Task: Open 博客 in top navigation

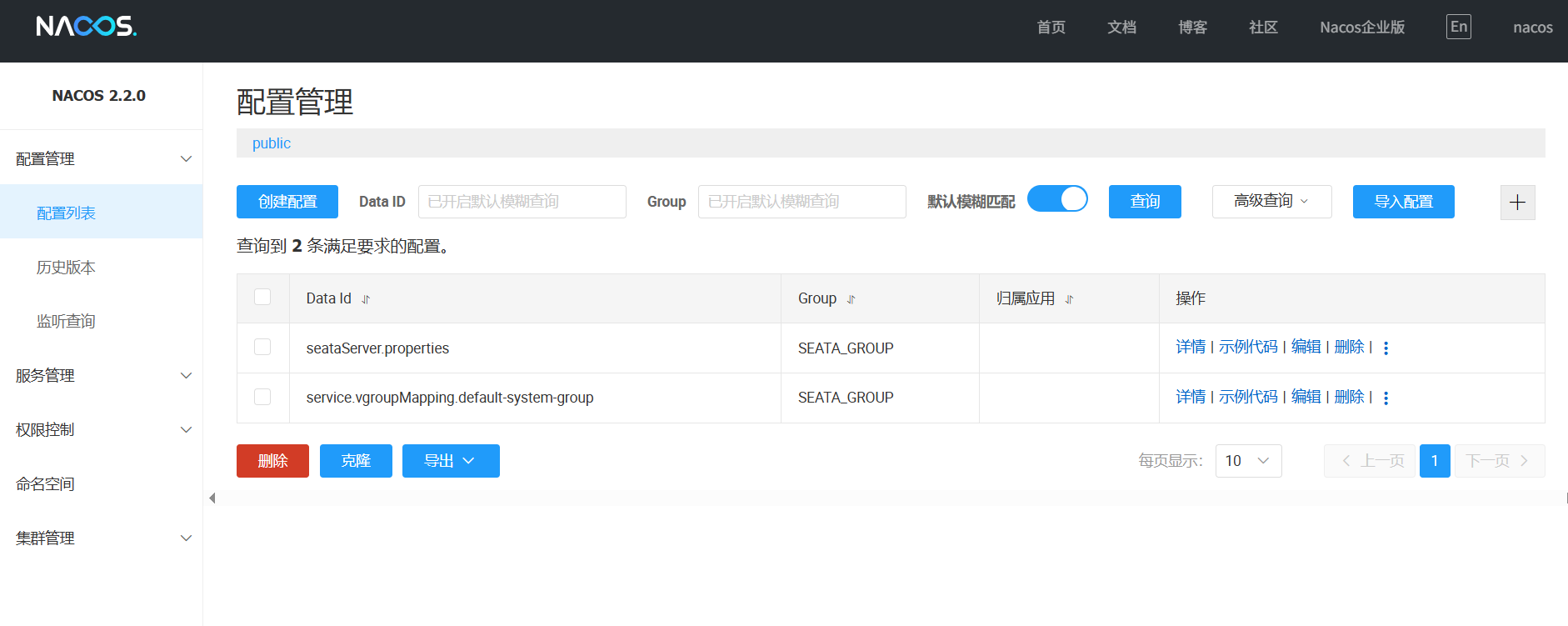Action: coord(1192,28)
